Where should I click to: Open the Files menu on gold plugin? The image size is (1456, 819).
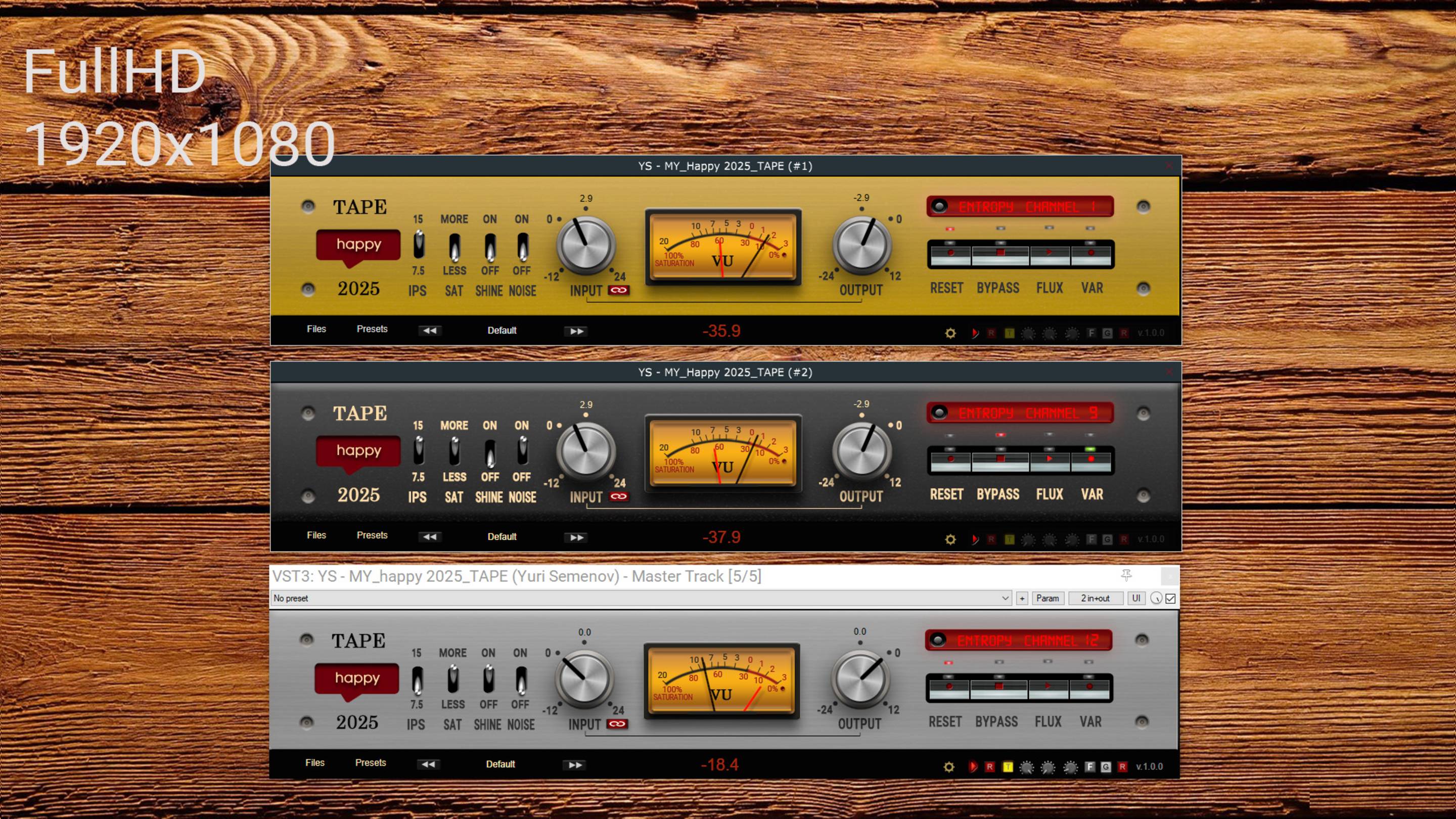coord(316,329)
